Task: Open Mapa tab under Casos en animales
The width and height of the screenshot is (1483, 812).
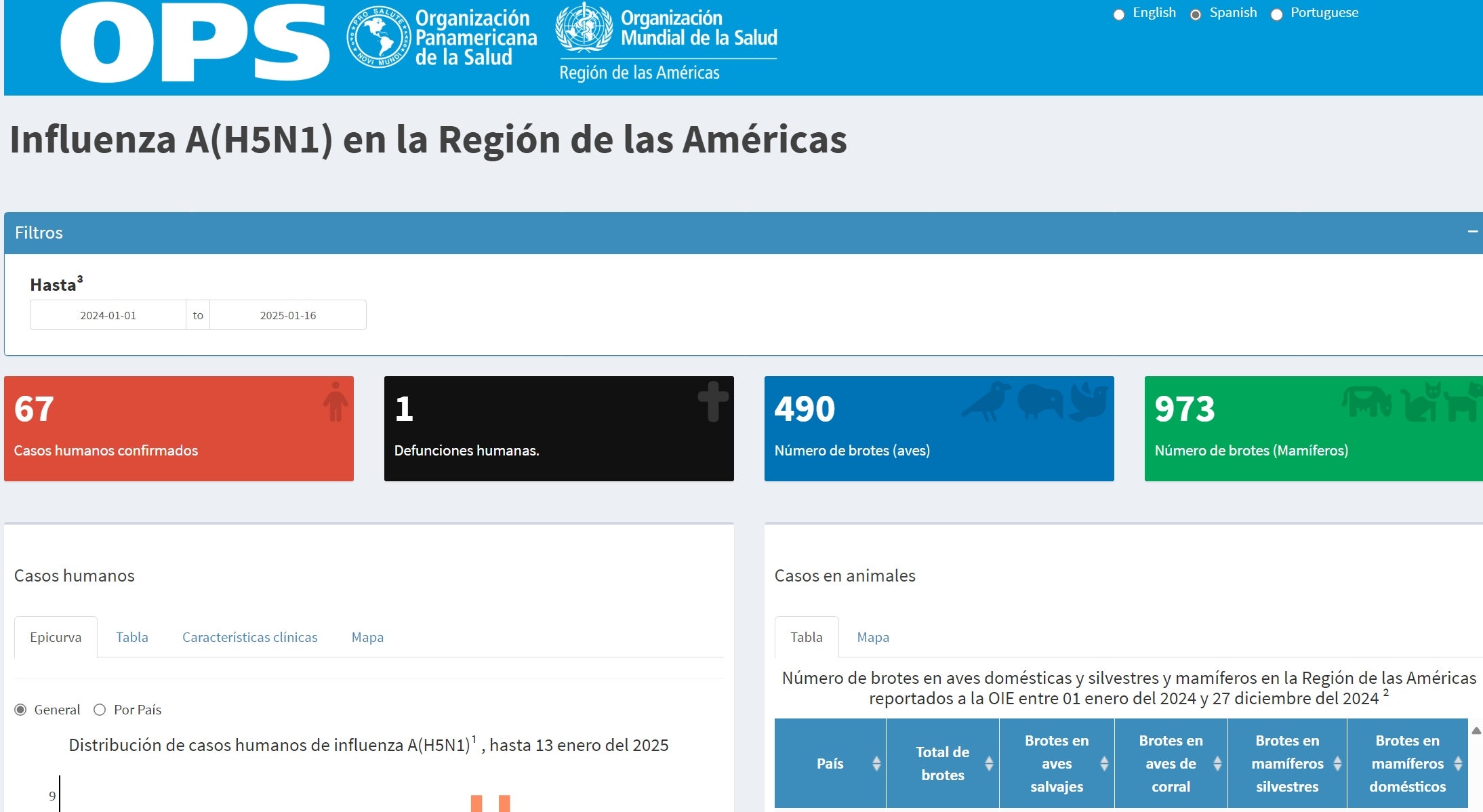Action: [x=873, y=637]
